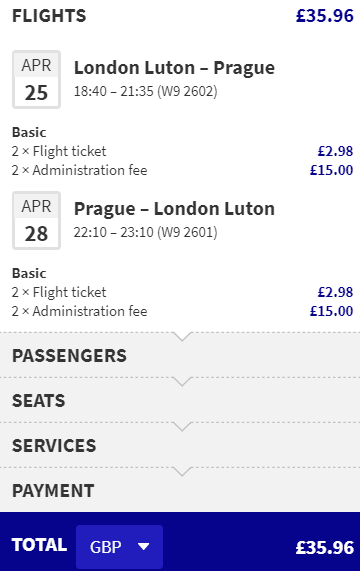
Task: Click the outbound Administration fee £15.00 price
Action: pos(331,170)
